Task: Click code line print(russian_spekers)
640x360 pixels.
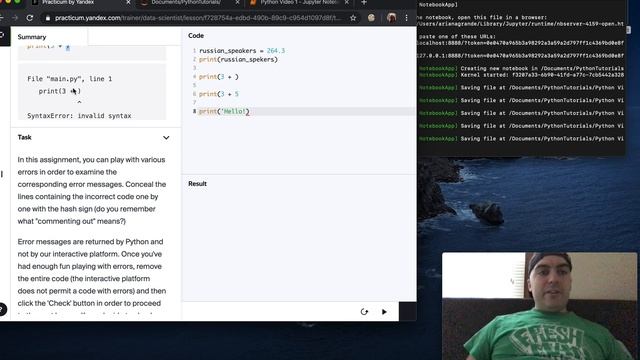Action: point(238,60)
